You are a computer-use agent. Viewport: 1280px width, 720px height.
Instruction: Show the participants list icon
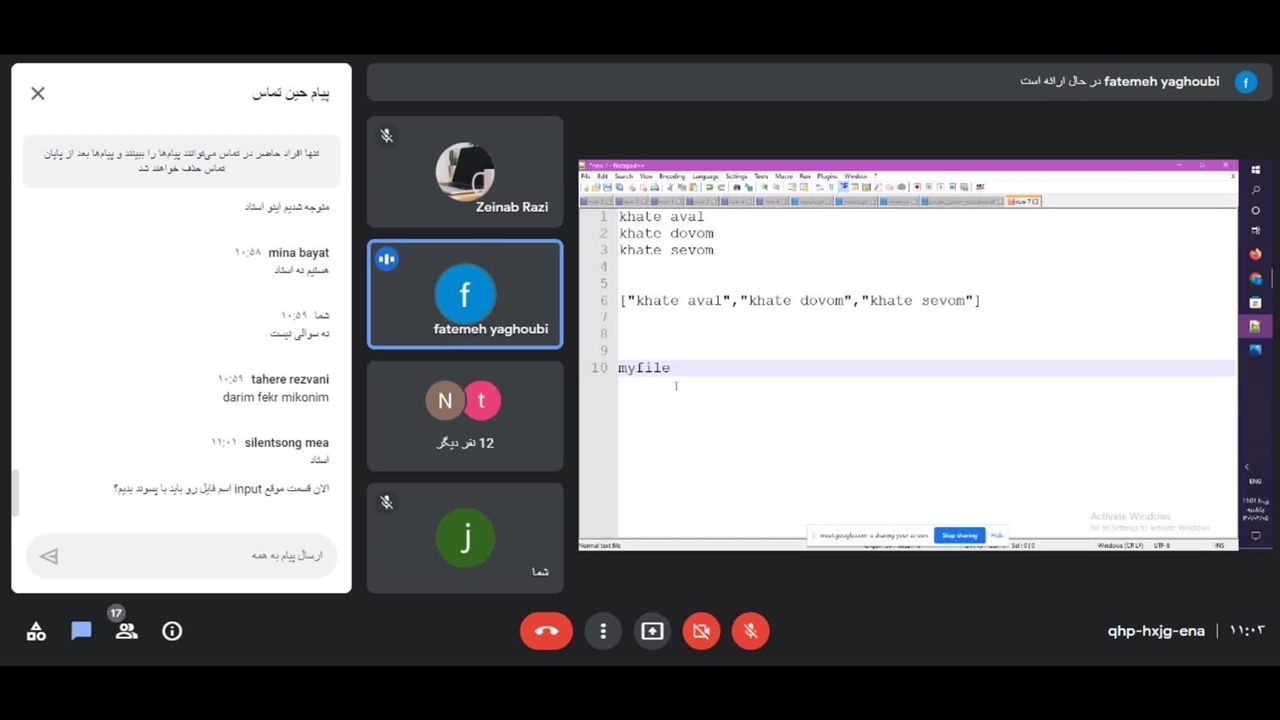tap(126, 631)
